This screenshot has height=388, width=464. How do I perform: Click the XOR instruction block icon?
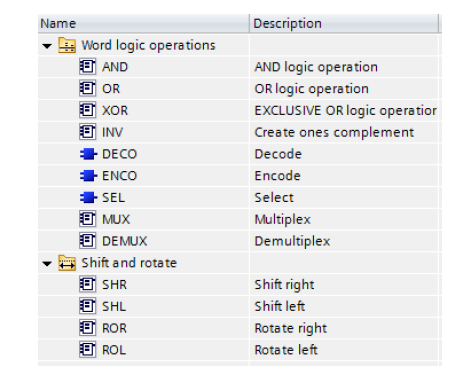click(x=88, y=110)
